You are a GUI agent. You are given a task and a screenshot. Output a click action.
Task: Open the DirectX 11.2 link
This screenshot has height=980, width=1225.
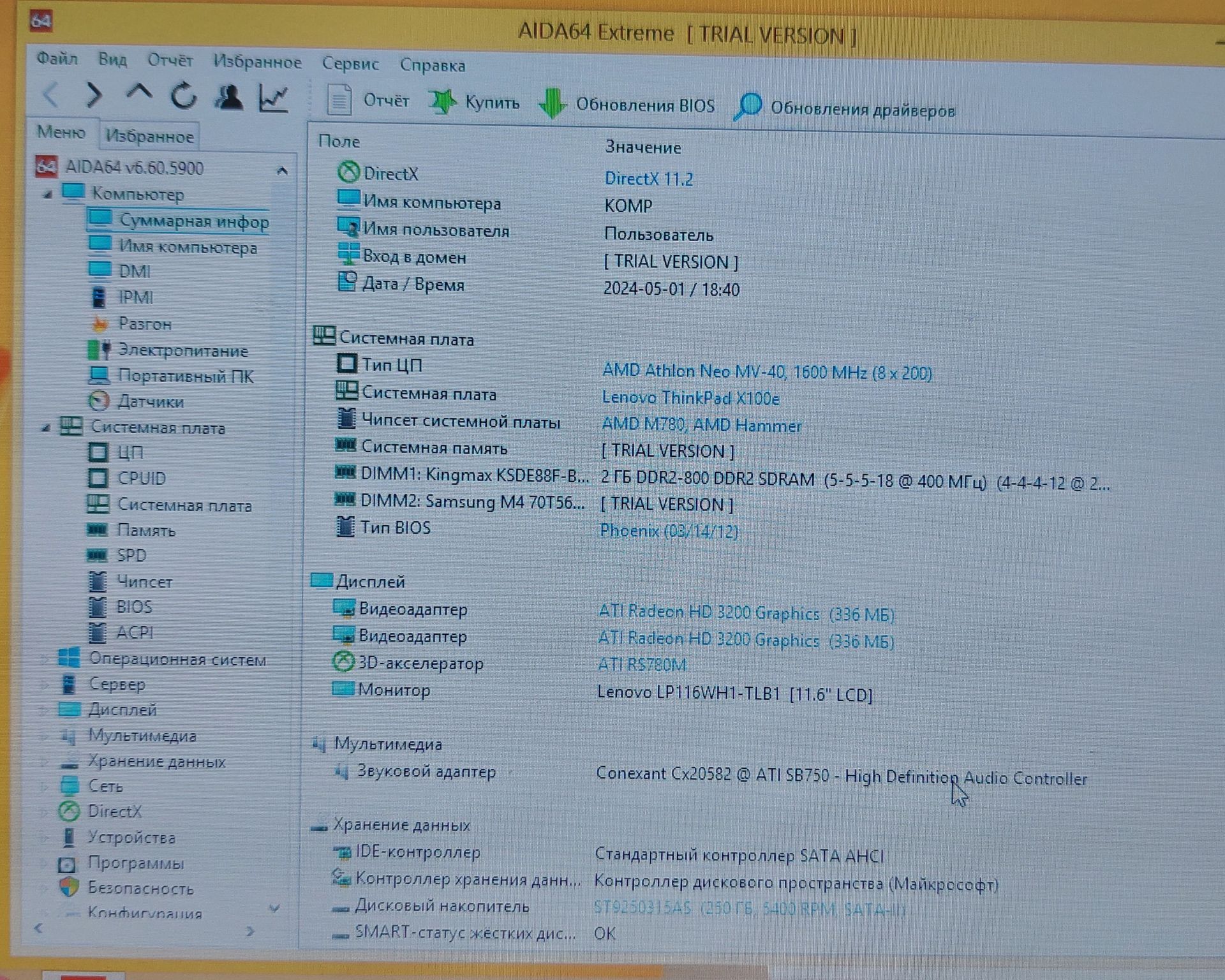pyautogui.click(x=649, y=179)
